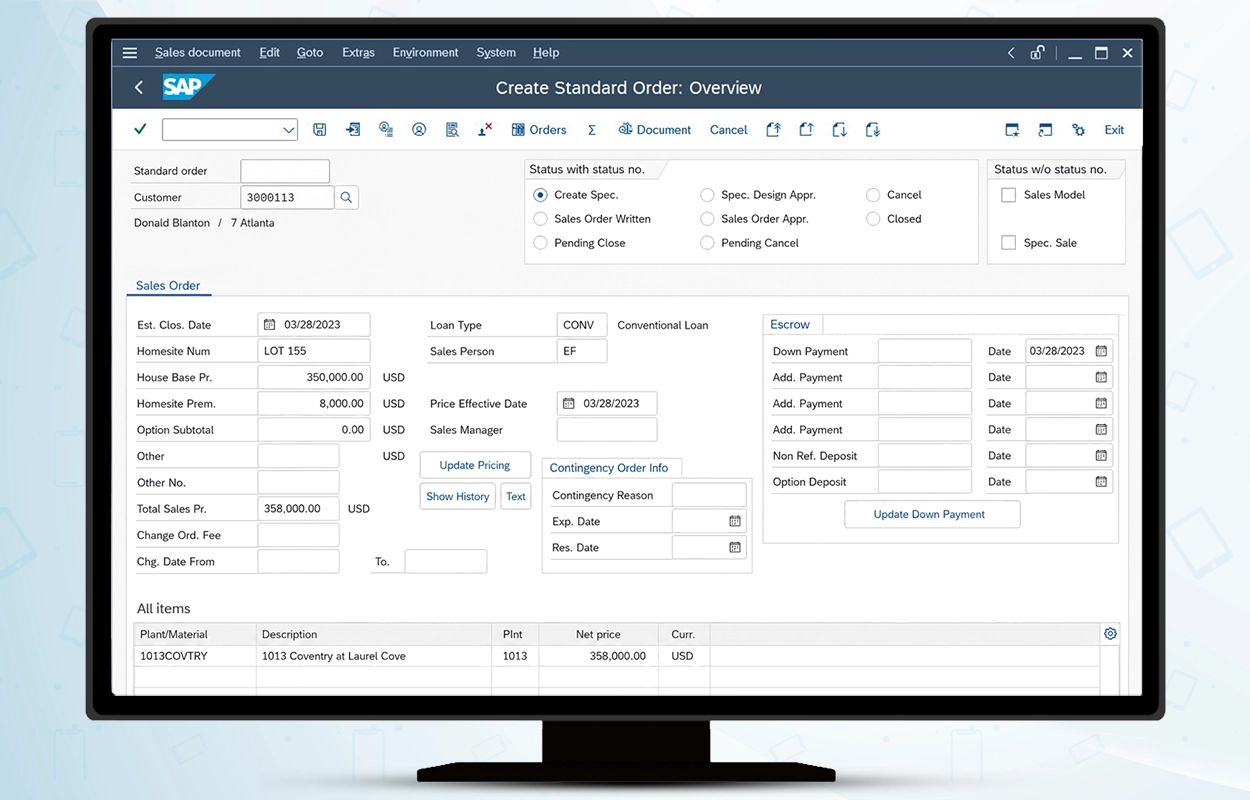
Task: Open calendar icon for Res. Date
Action: pos(735,548)
